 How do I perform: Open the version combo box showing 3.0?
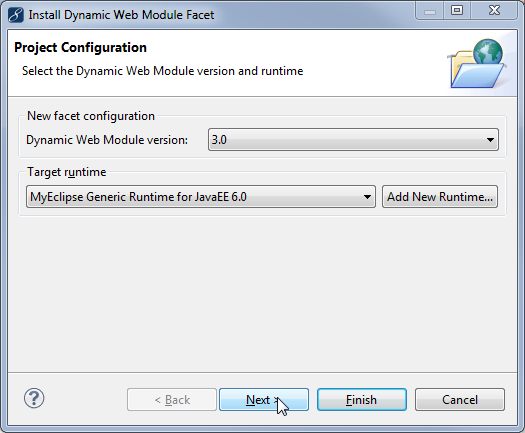[353, 140]
